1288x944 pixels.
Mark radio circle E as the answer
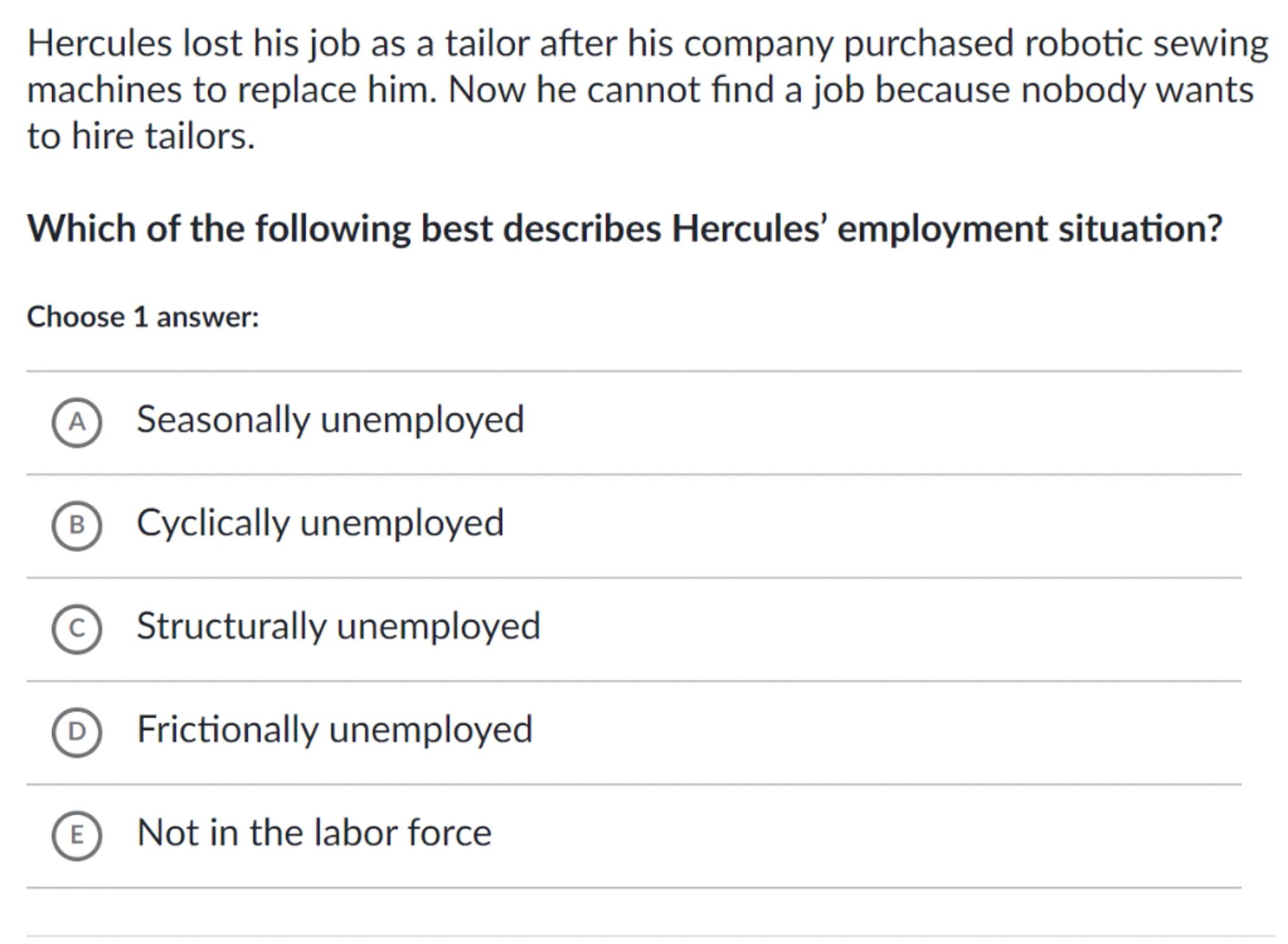tap(77, 835)
